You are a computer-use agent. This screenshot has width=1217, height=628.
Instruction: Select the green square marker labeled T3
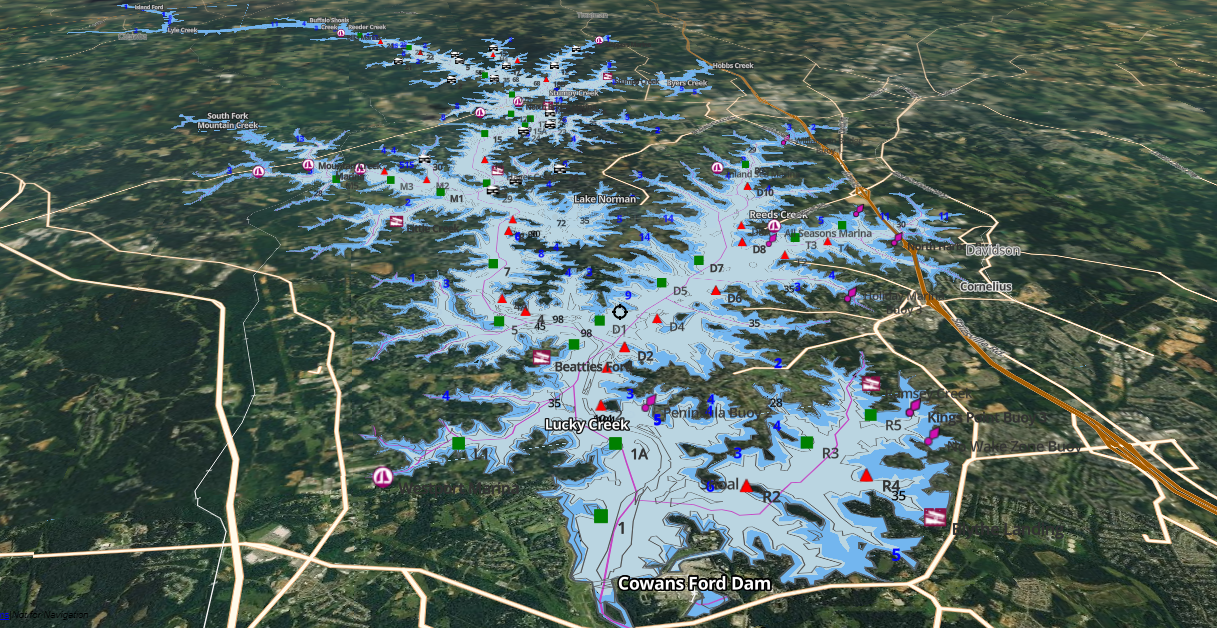coord(795,238)
